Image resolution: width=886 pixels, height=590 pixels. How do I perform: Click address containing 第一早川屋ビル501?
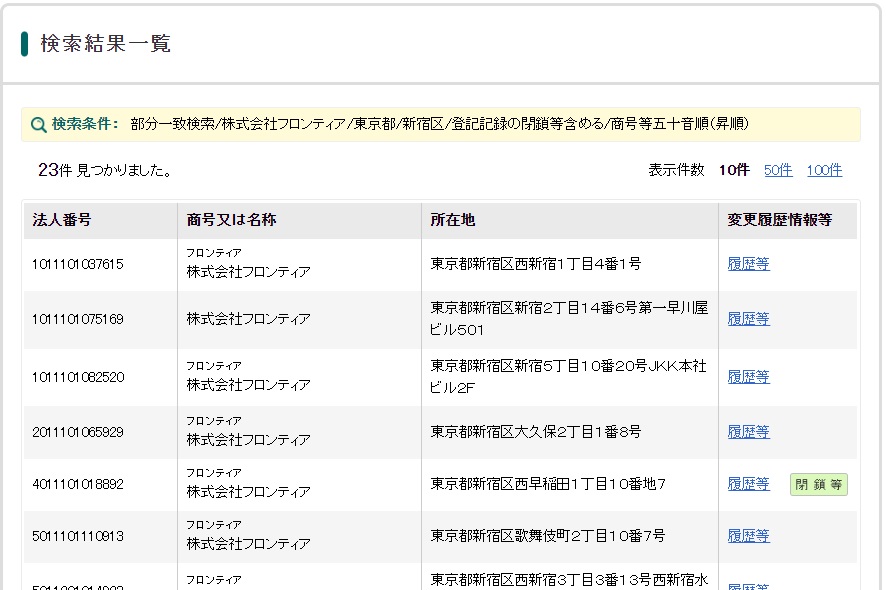click(x=568, y=319)
